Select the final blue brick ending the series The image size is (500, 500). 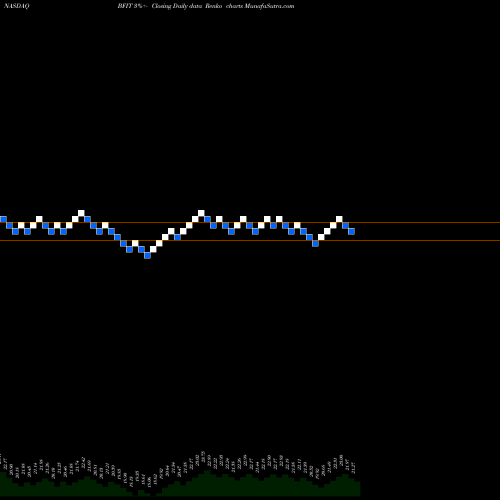[x=351, y=231]
